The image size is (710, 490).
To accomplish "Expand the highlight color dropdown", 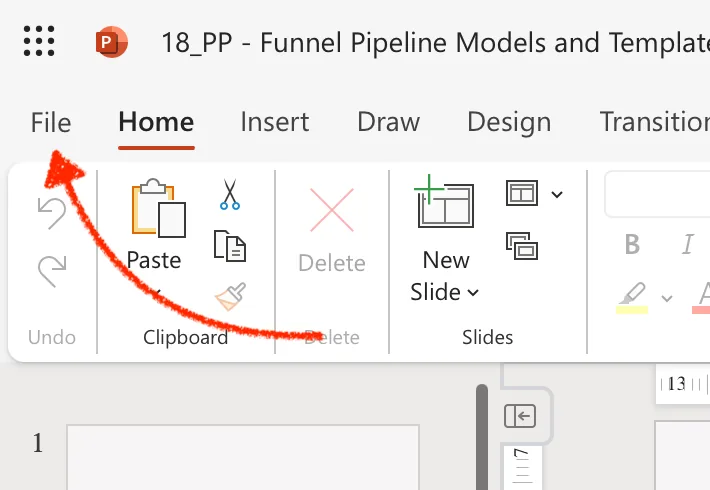I will (x=667, y=298).
